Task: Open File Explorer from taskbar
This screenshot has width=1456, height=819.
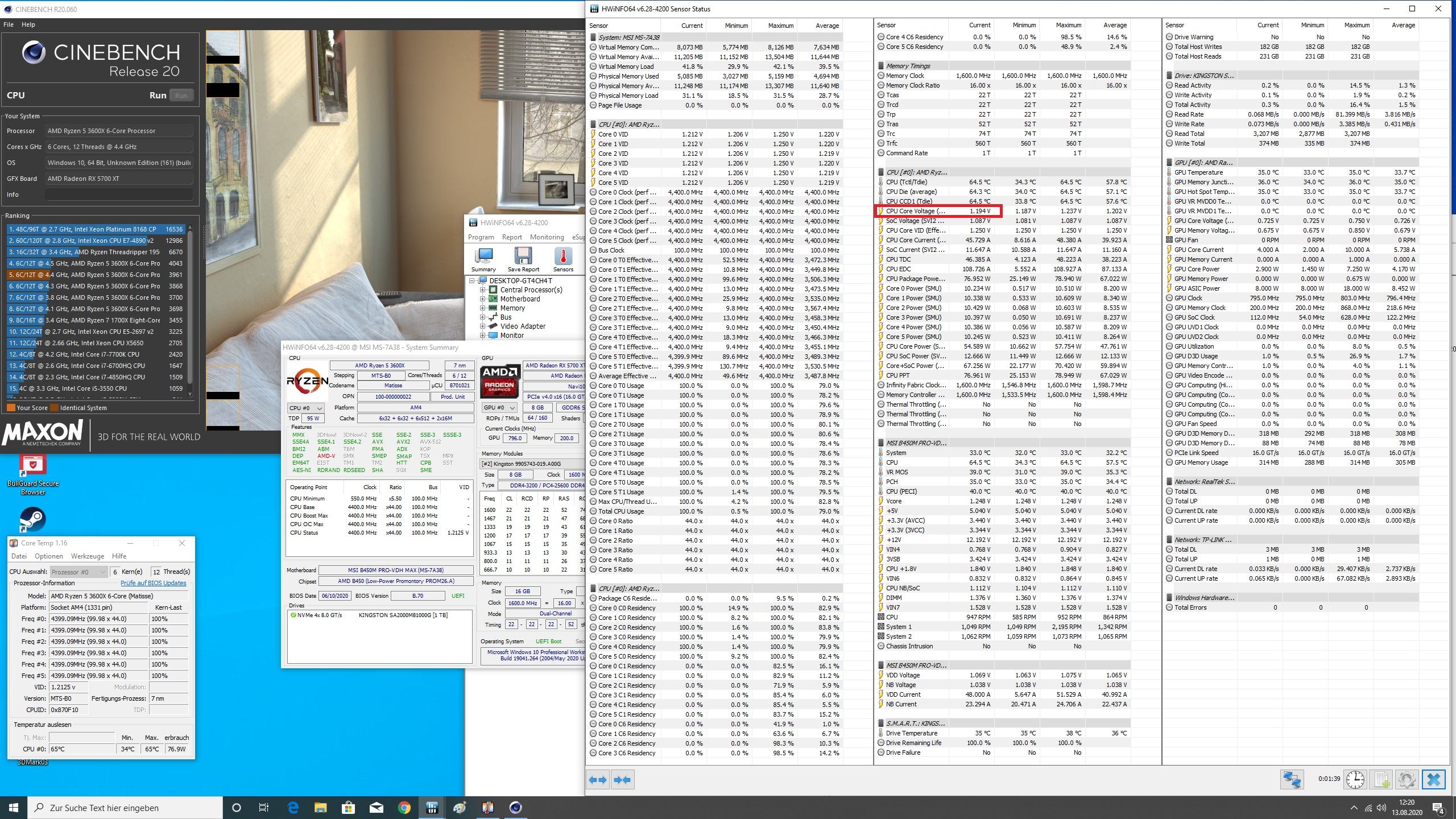Action: point(320,808)
